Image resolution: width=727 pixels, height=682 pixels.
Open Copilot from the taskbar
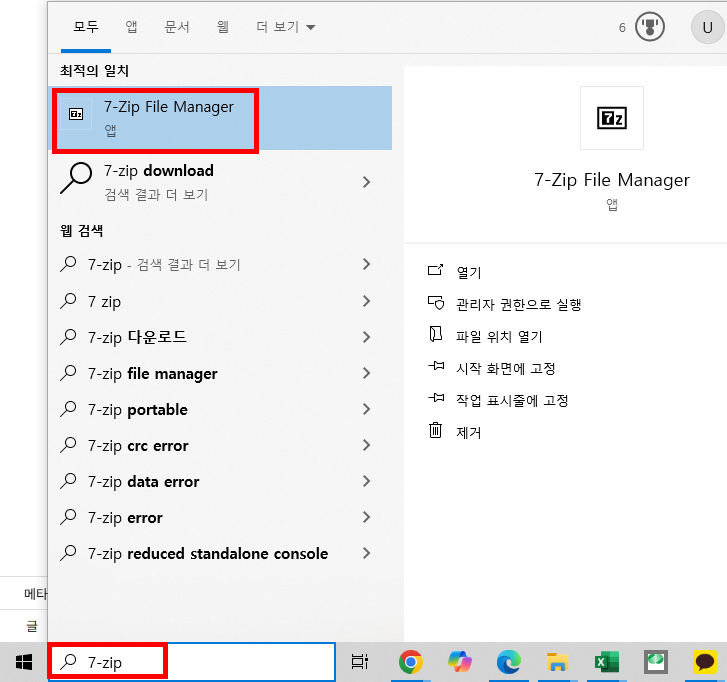460,662
